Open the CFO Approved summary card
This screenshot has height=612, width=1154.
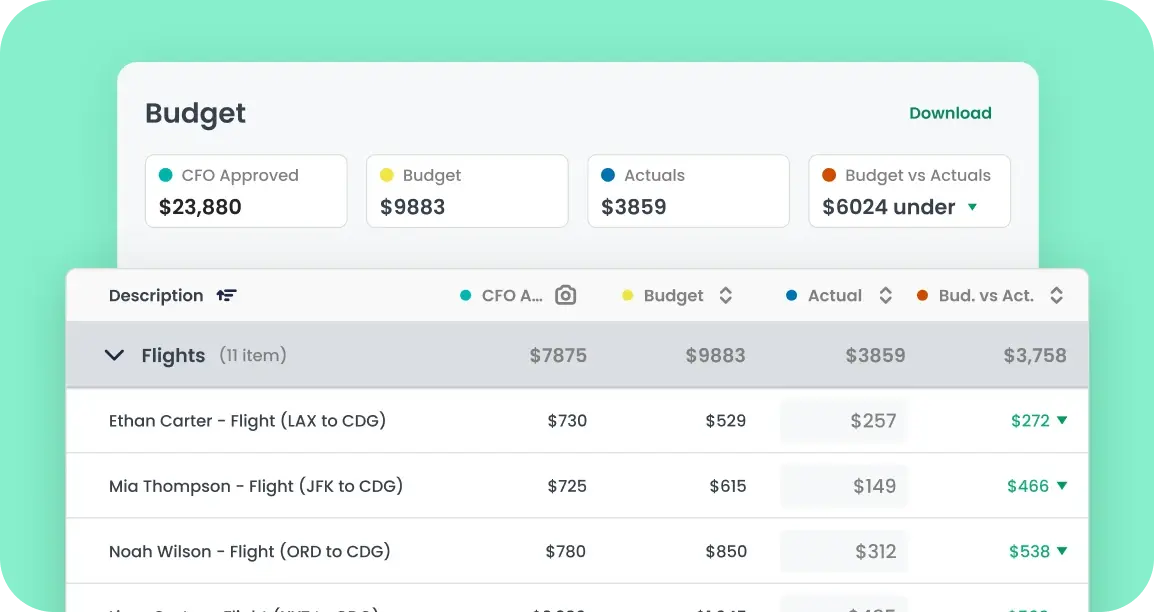(246, 191)
